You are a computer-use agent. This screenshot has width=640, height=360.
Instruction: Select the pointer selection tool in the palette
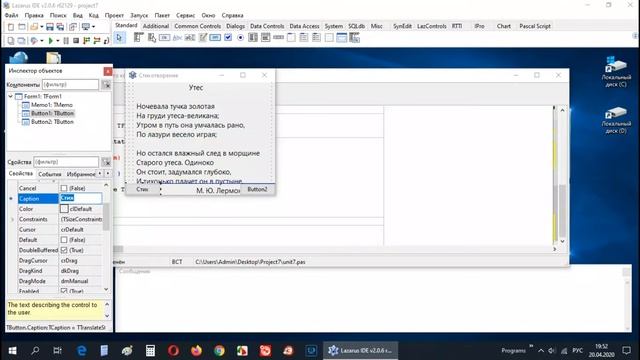coord(119,38)
